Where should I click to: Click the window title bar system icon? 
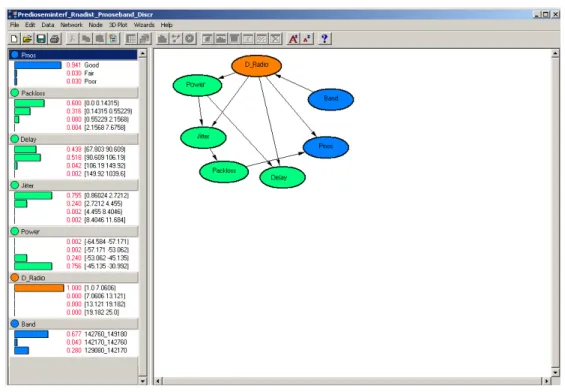point(13,14)
